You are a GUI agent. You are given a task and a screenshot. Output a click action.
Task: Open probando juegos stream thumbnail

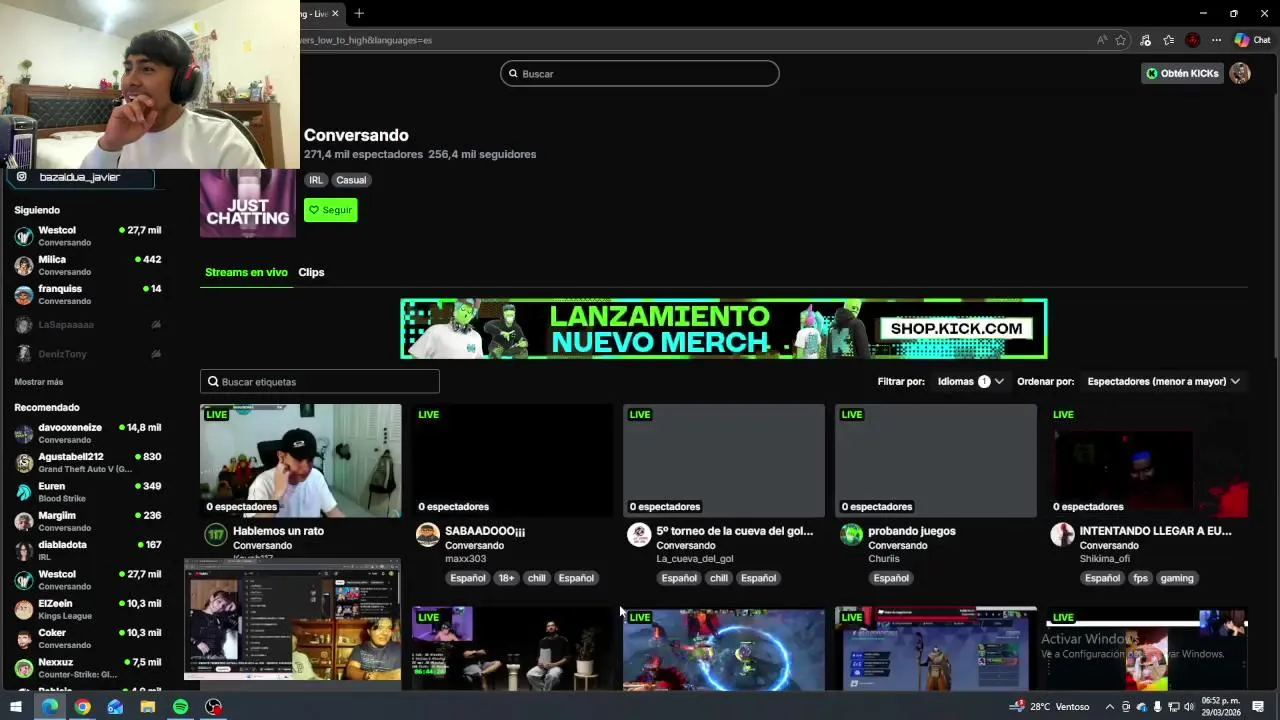click(936, 460)
